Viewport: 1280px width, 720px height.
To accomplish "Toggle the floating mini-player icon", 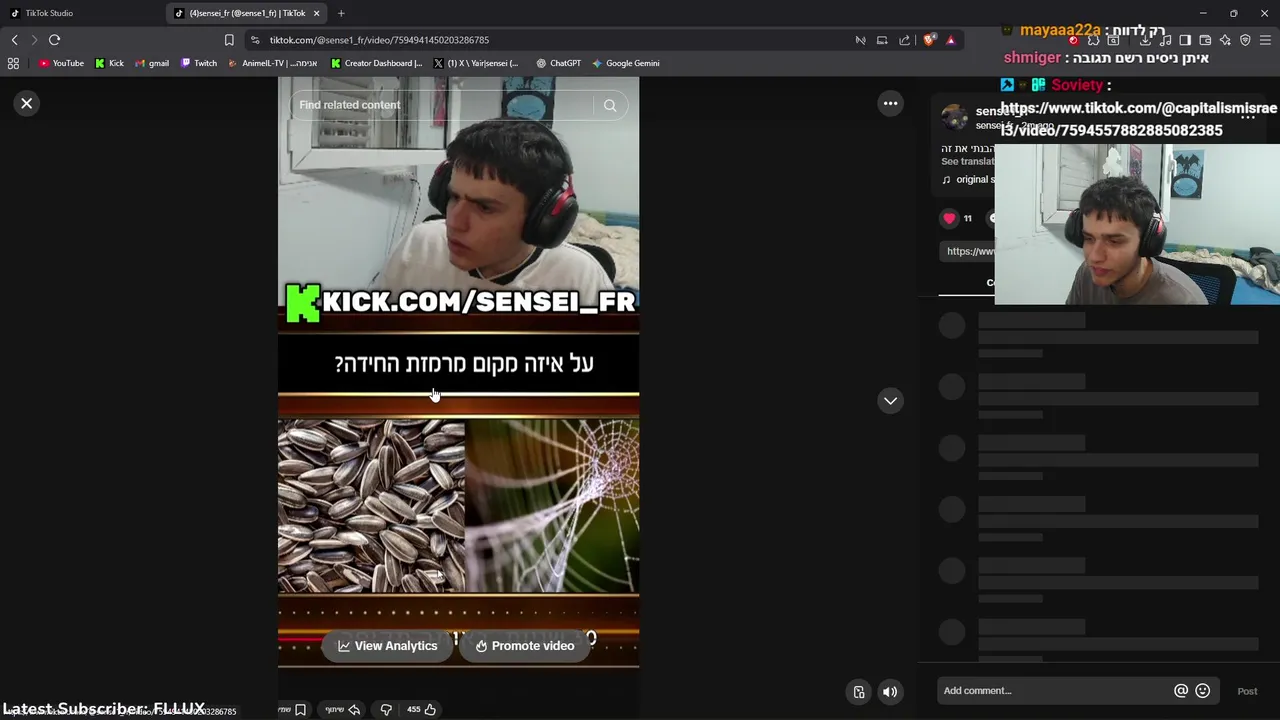I will (859, 691).
